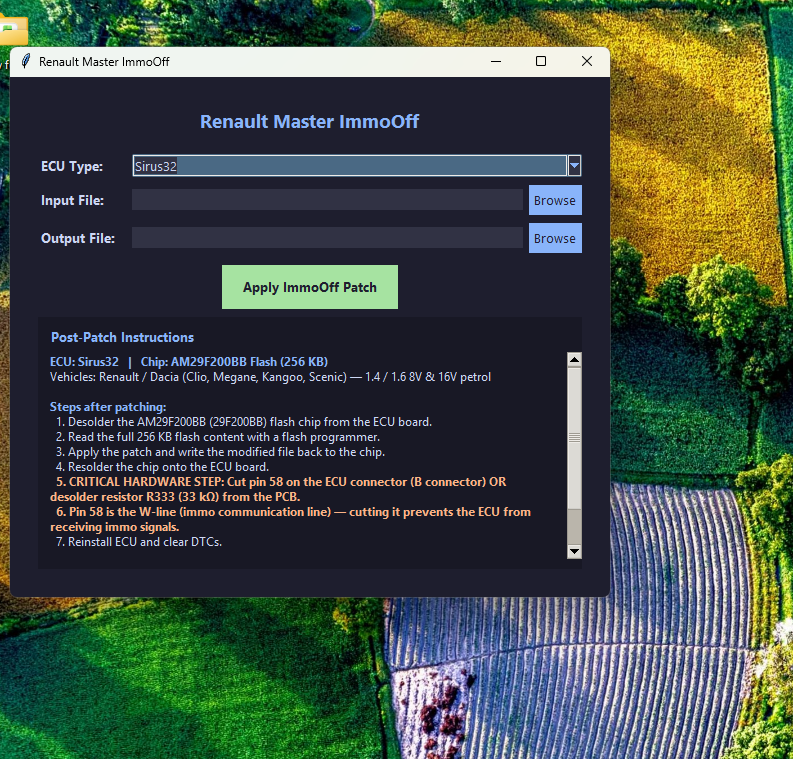Focus the Output File path field
The height and width of the screenshot is (759, 793).
[x=327, y=238]
